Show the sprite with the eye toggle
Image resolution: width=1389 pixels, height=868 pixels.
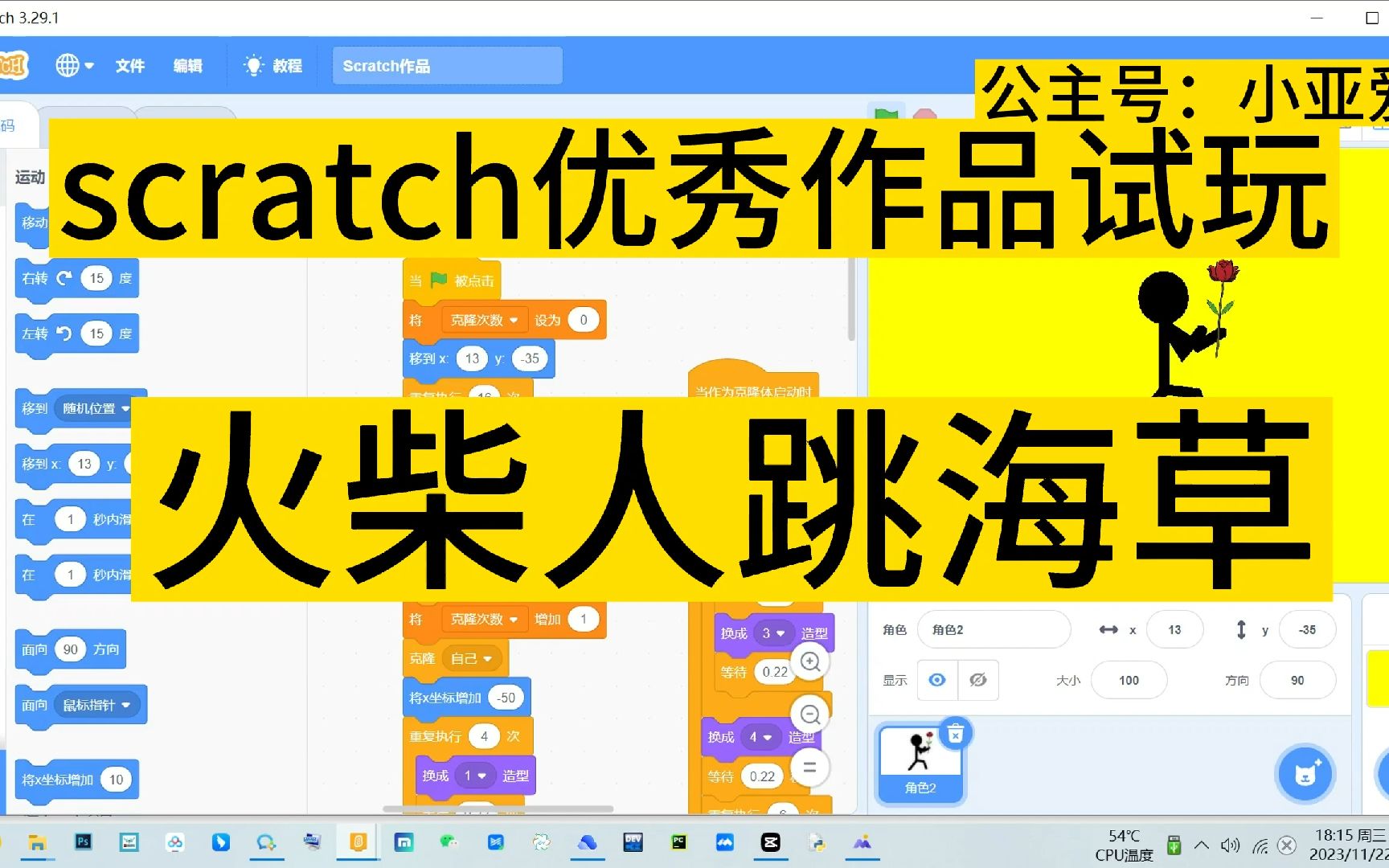pyautogui.click(x=936, y=680)
